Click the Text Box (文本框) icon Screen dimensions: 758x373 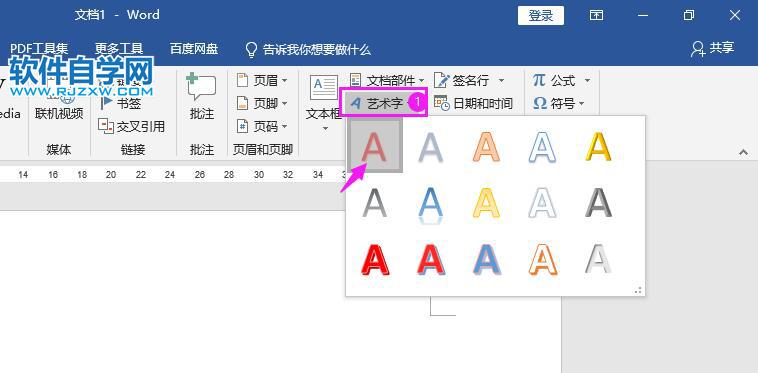click(323, 88)
